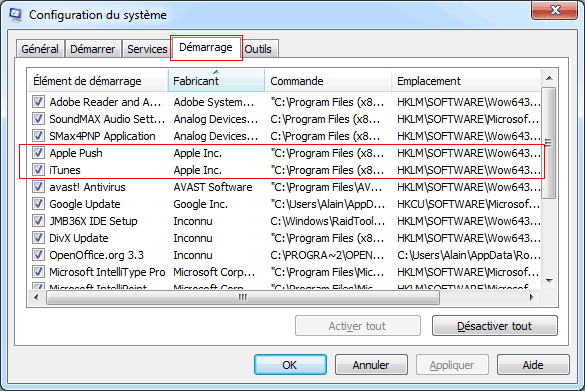Viewport: 585px width, 391px height.
Task: Click the horizontal scrollbar left arrow
Action: click(36, 297)
